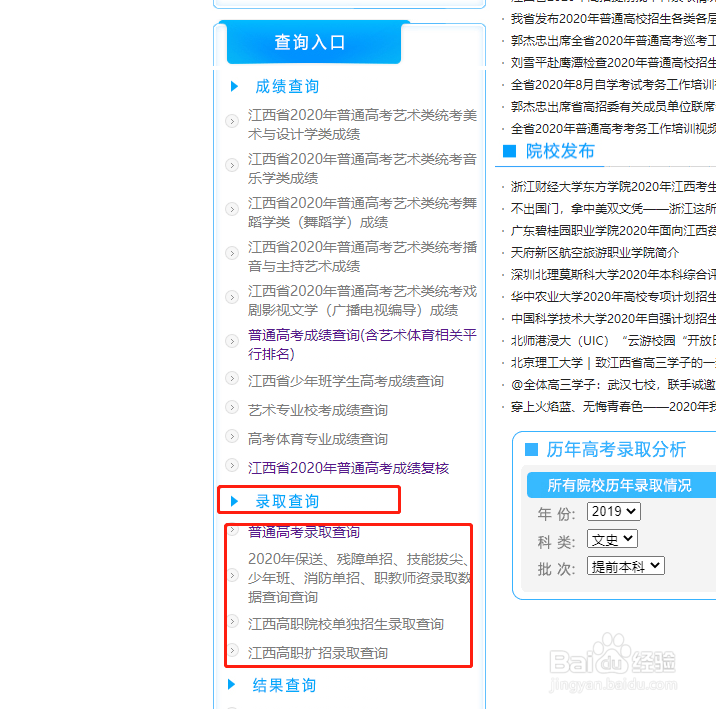Open the 科类 dropdown showing 文史
This screenshot has height=709, width=716.
pos(612,539)
